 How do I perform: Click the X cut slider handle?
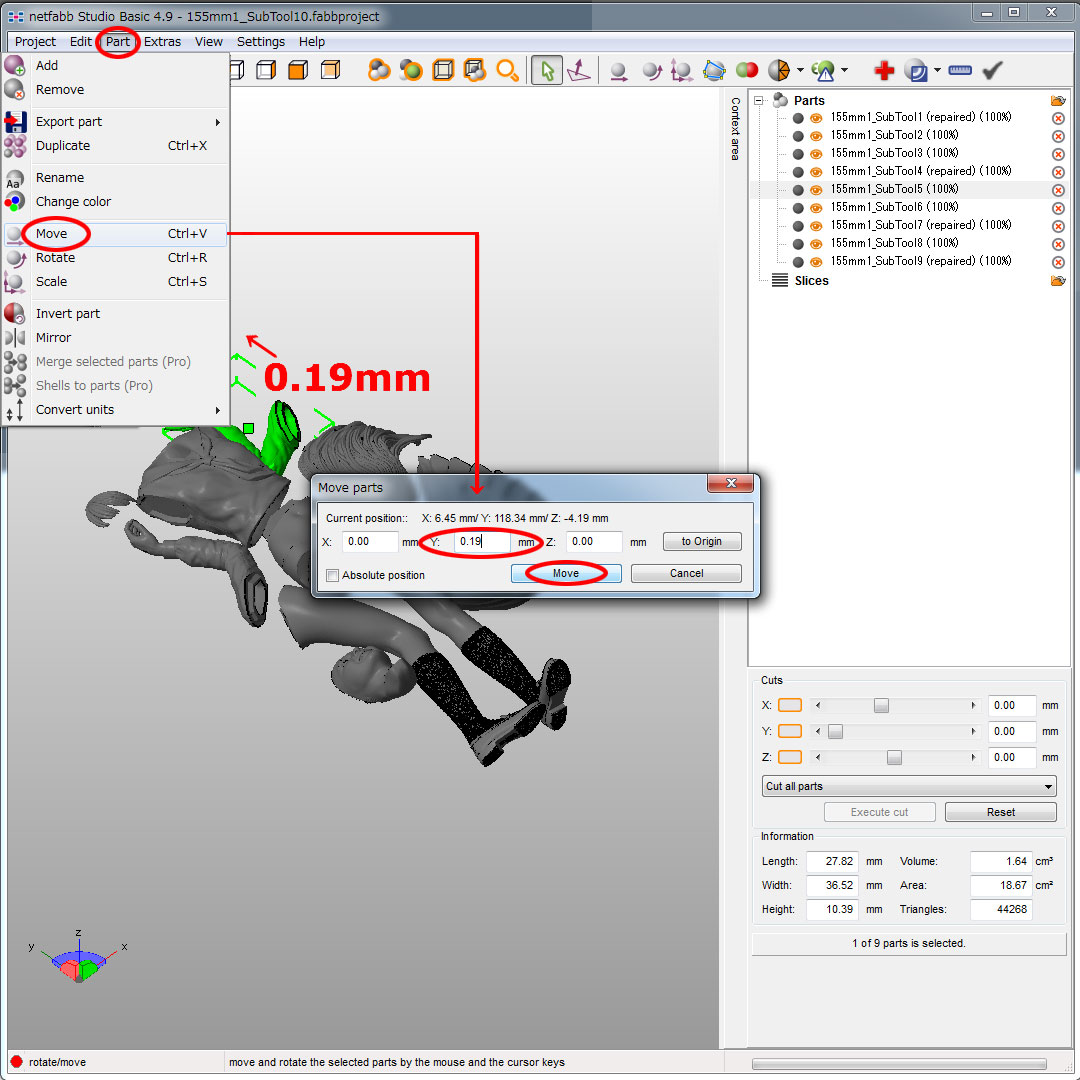point(881,705)
